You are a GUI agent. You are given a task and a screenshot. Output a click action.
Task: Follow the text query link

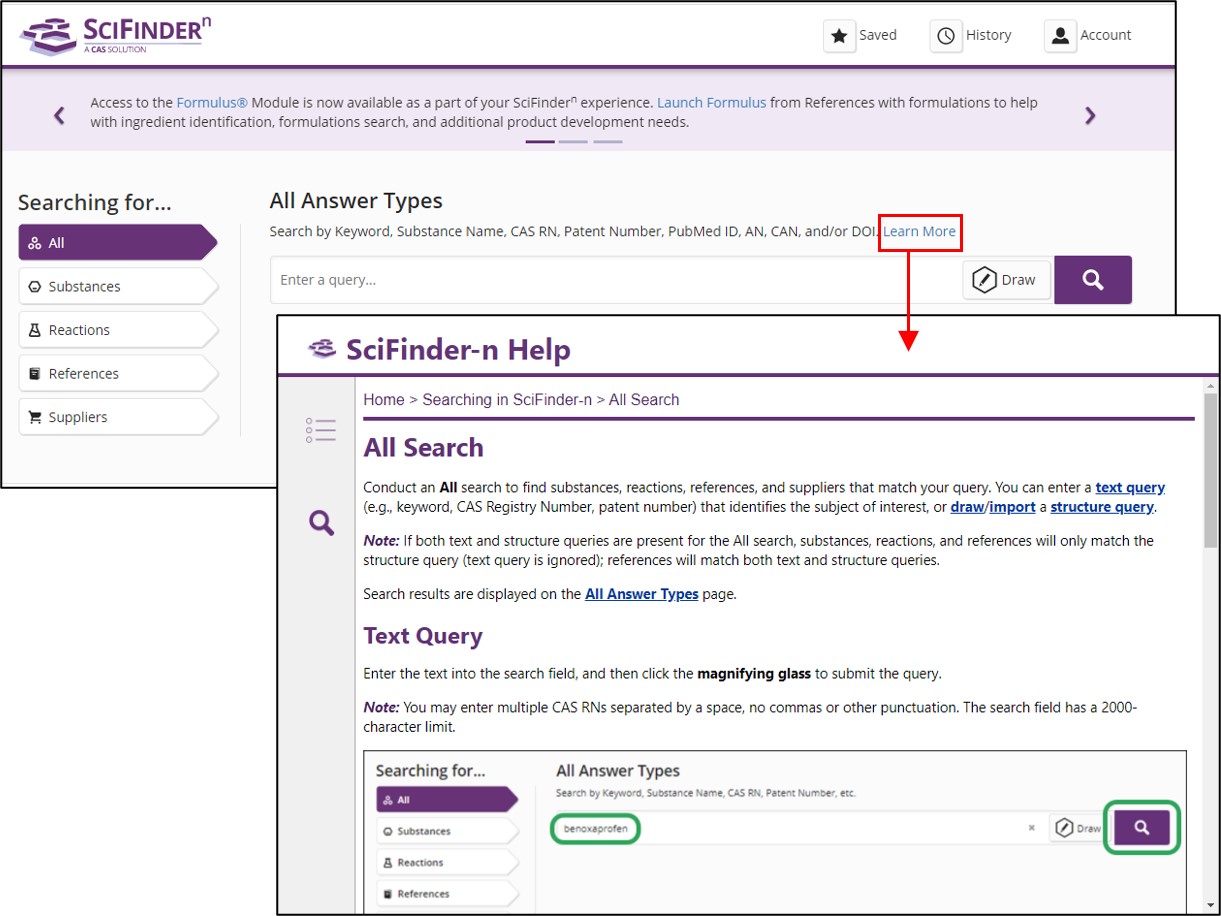coord(1130,488)
